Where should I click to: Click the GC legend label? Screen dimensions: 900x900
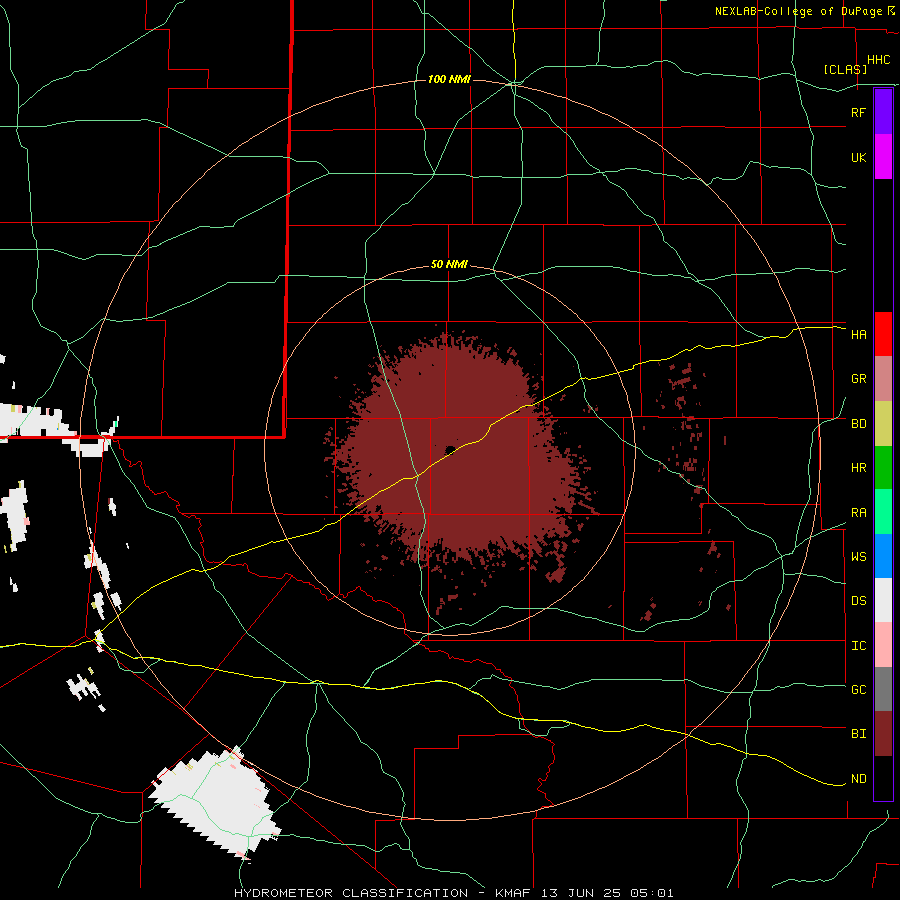tap(858, 690)
